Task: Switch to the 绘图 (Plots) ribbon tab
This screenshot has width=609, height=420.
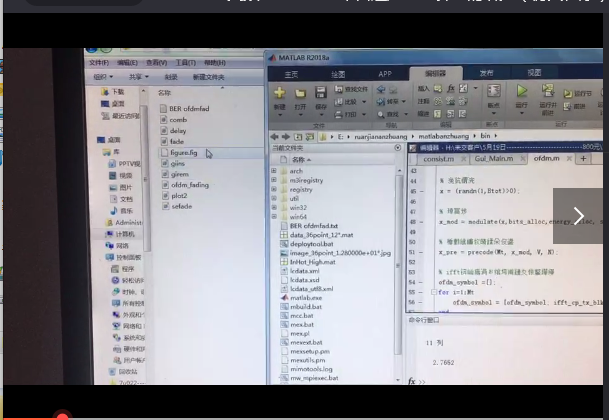Action: coord(338,74)
